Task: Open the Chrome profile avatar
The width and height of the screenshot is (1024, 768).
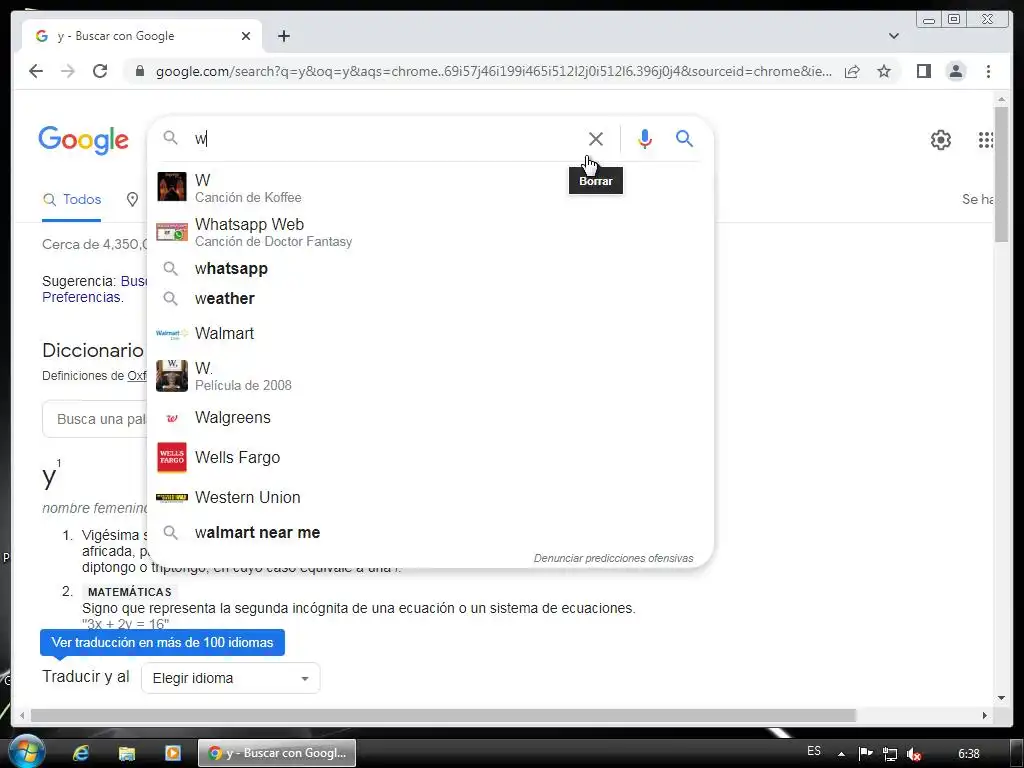Action: click(956, 71)
